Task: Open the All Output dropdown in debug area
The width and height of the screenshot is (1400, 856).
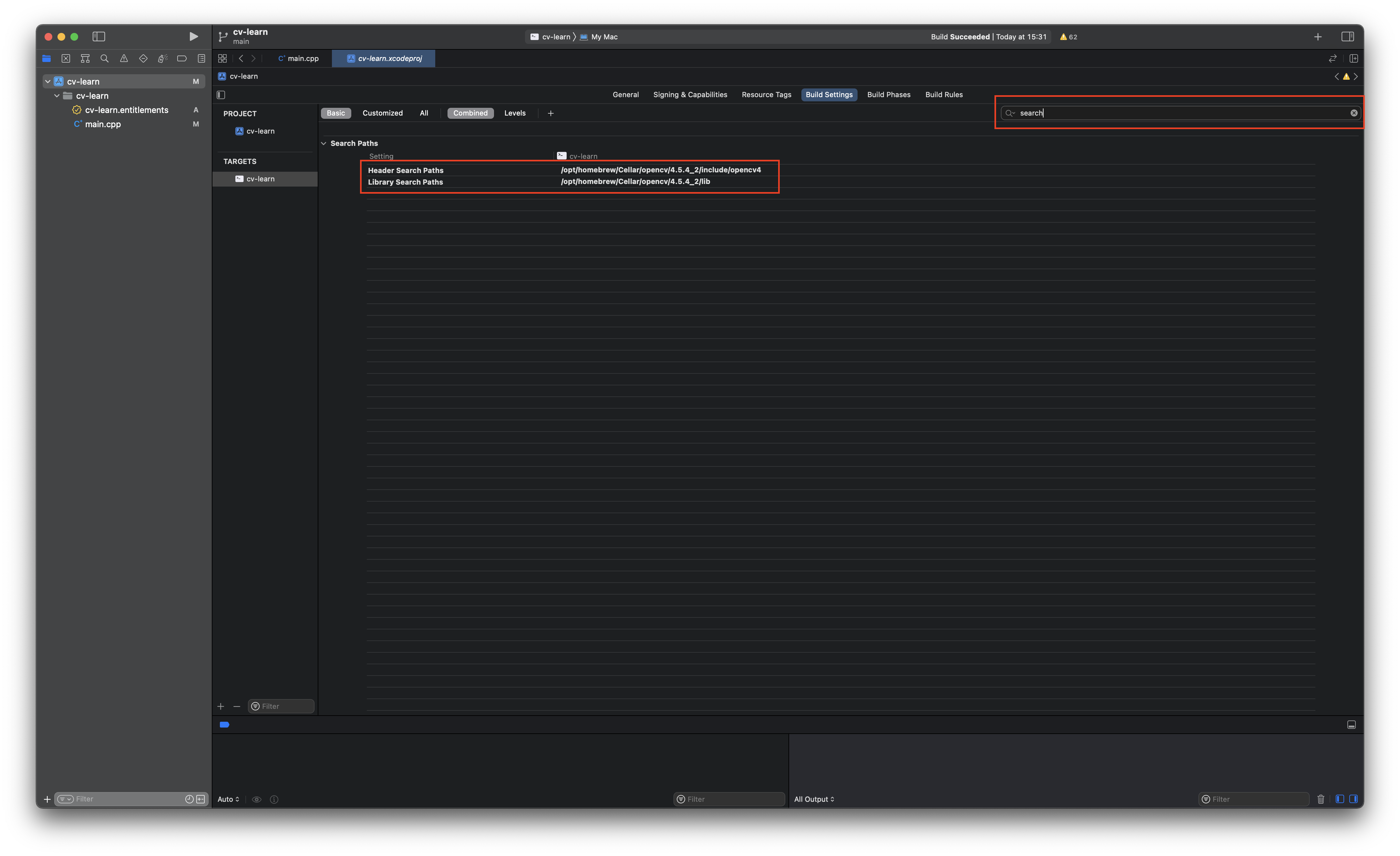Action: coord(814,799)
